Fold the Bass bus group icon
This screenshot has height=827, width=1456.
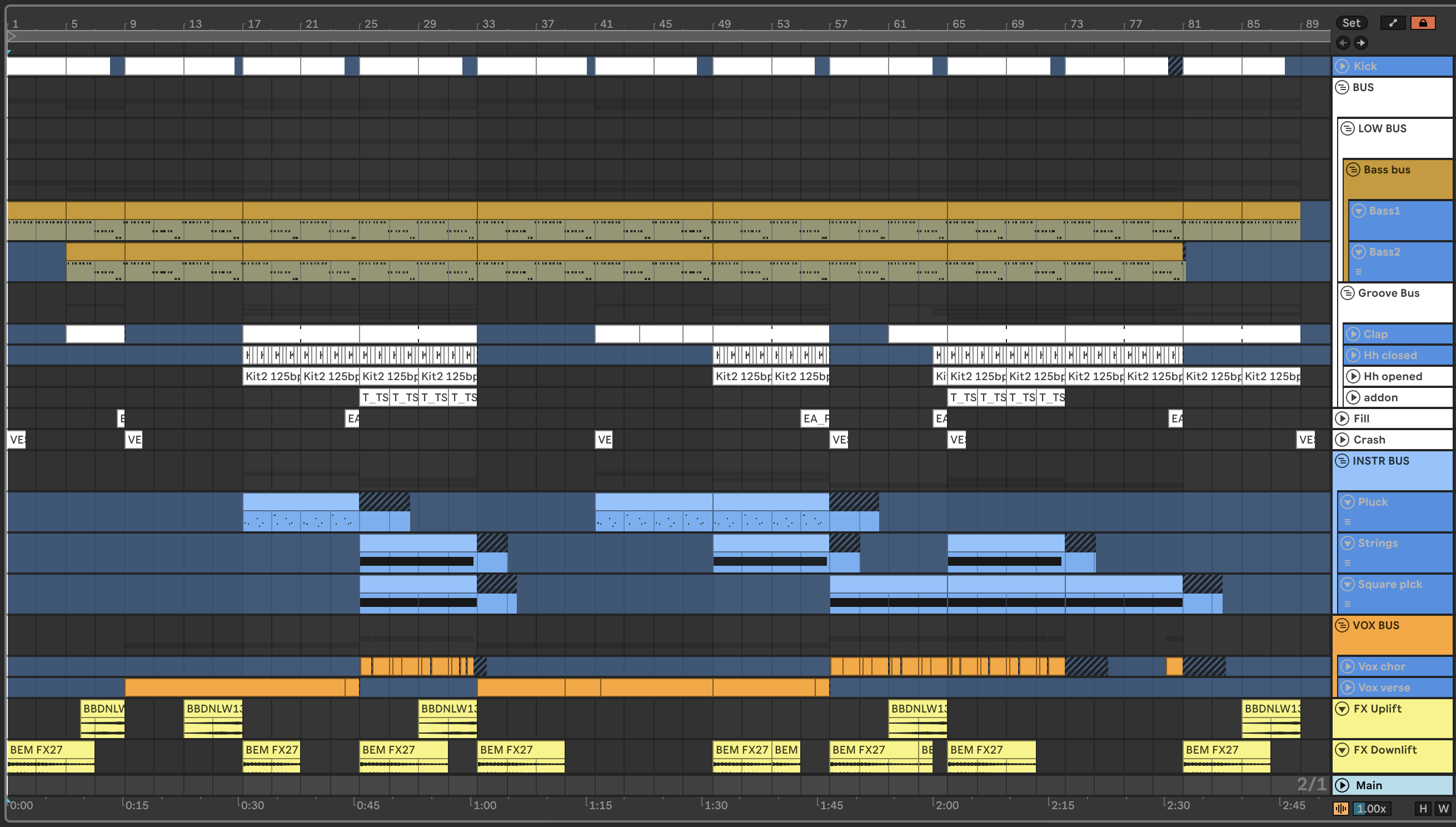point(1353,170)
